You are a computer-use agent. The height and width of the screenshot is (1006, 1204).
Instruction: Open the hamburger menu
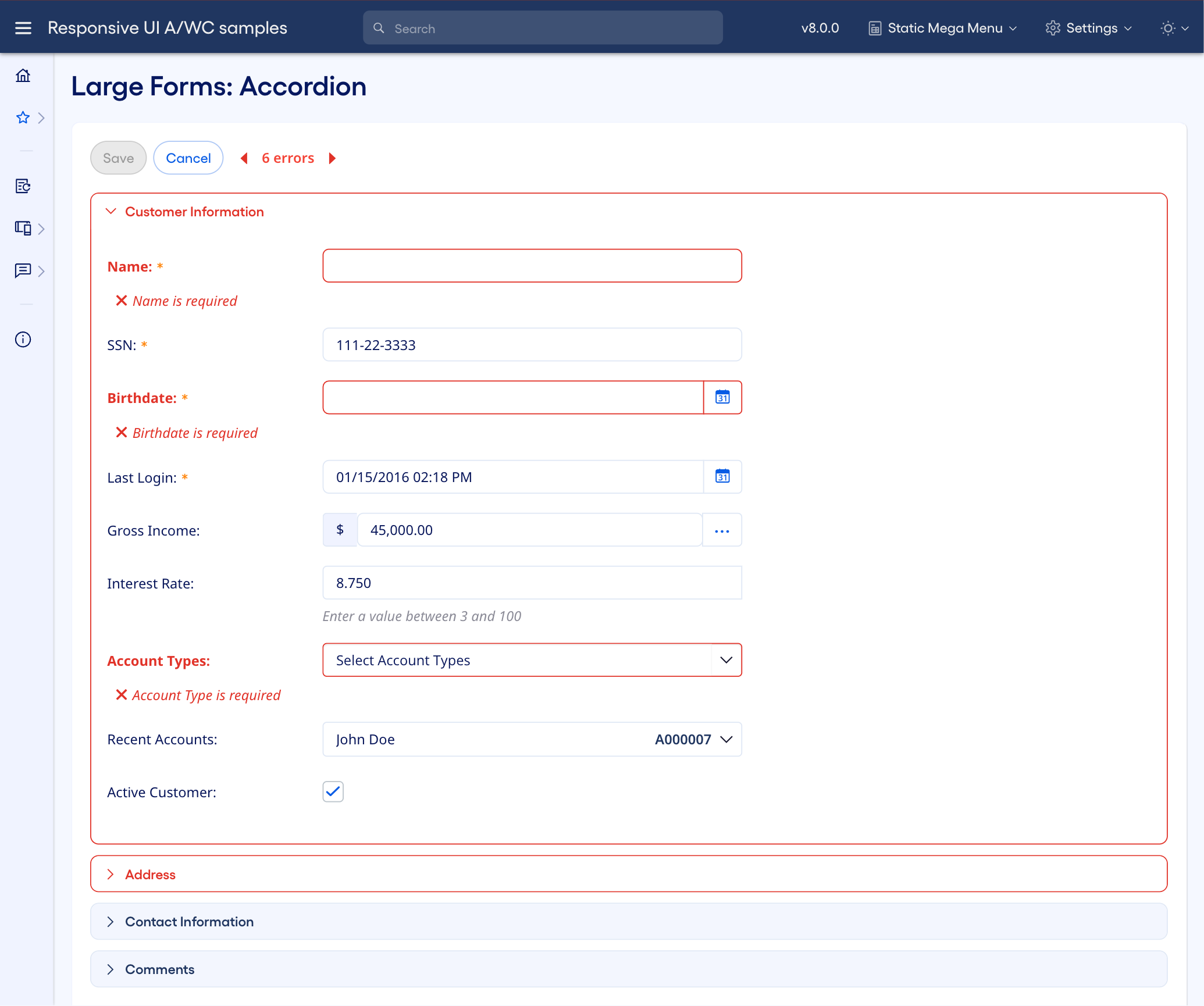(23, 27)
